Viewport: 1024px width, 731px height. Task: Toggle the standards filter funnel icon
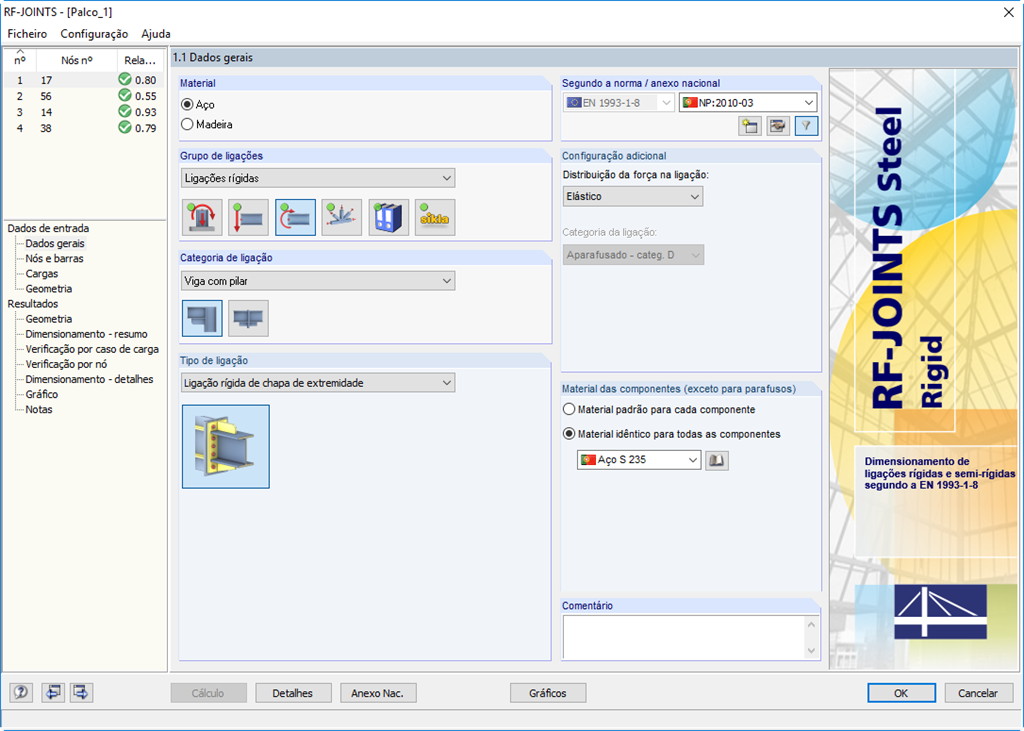point(807,126)
